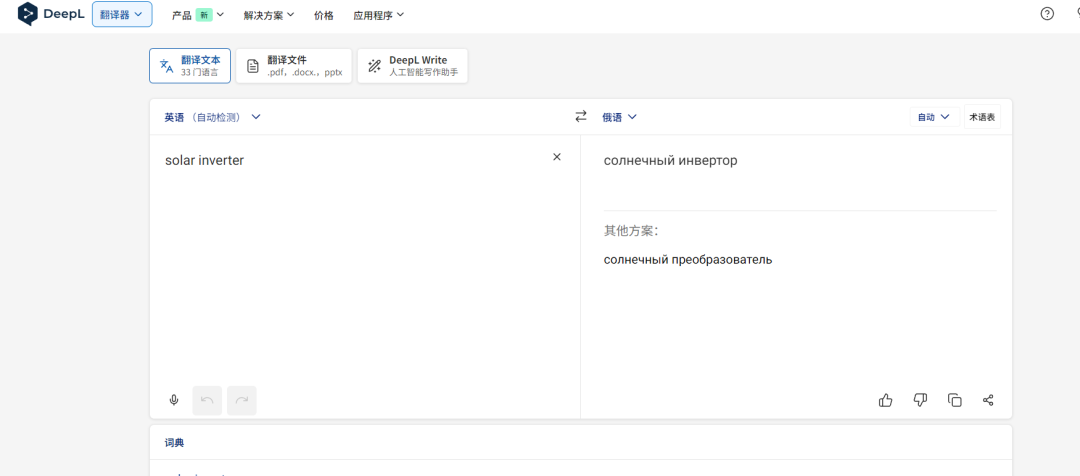1080x476 pixels.
Task: Open the help question mark icon
Action: click(x=1047, y=14)
